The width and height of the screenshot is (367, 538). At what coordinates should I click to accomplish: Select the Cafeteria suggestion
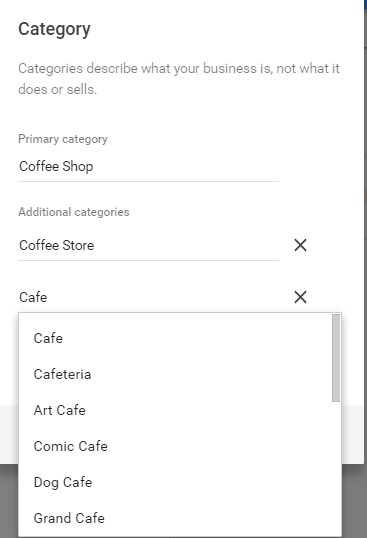point(175,374)
